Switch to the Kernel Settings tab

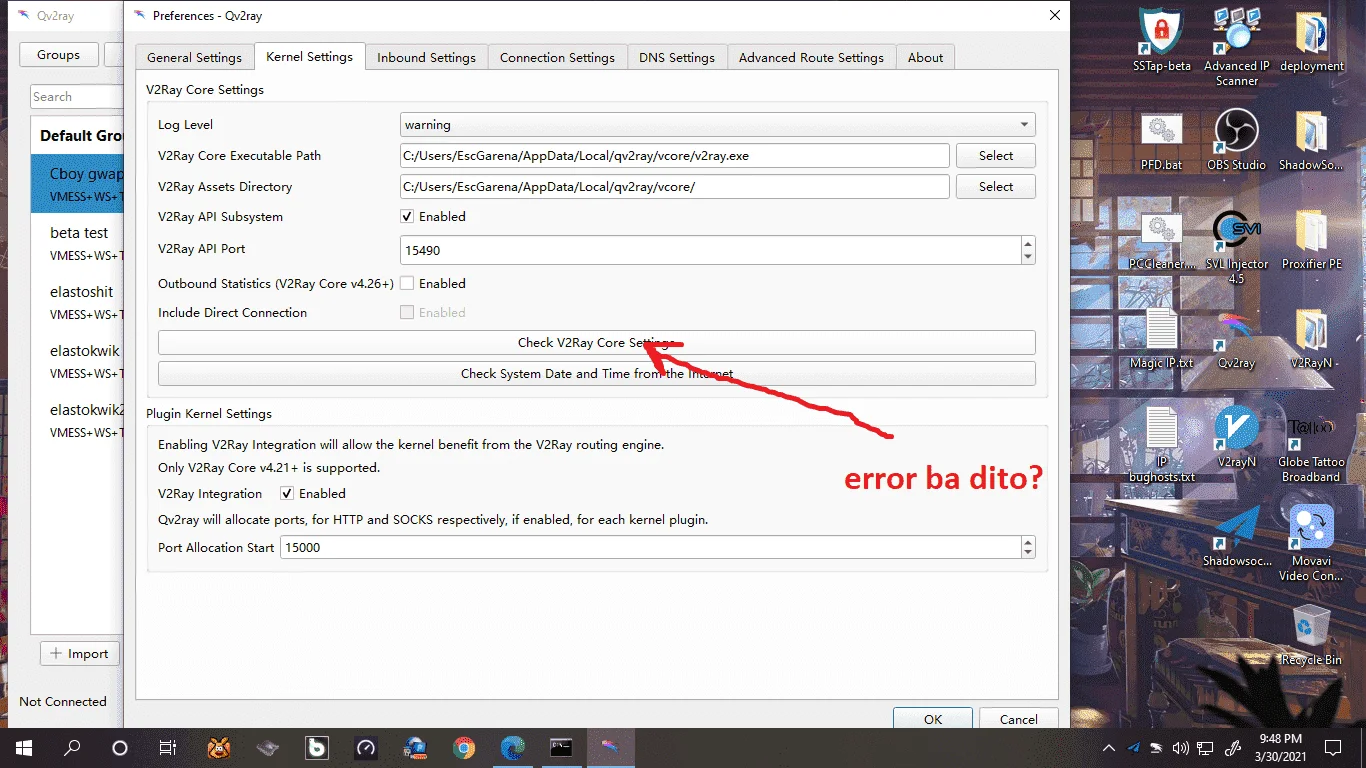coord(310,57)
